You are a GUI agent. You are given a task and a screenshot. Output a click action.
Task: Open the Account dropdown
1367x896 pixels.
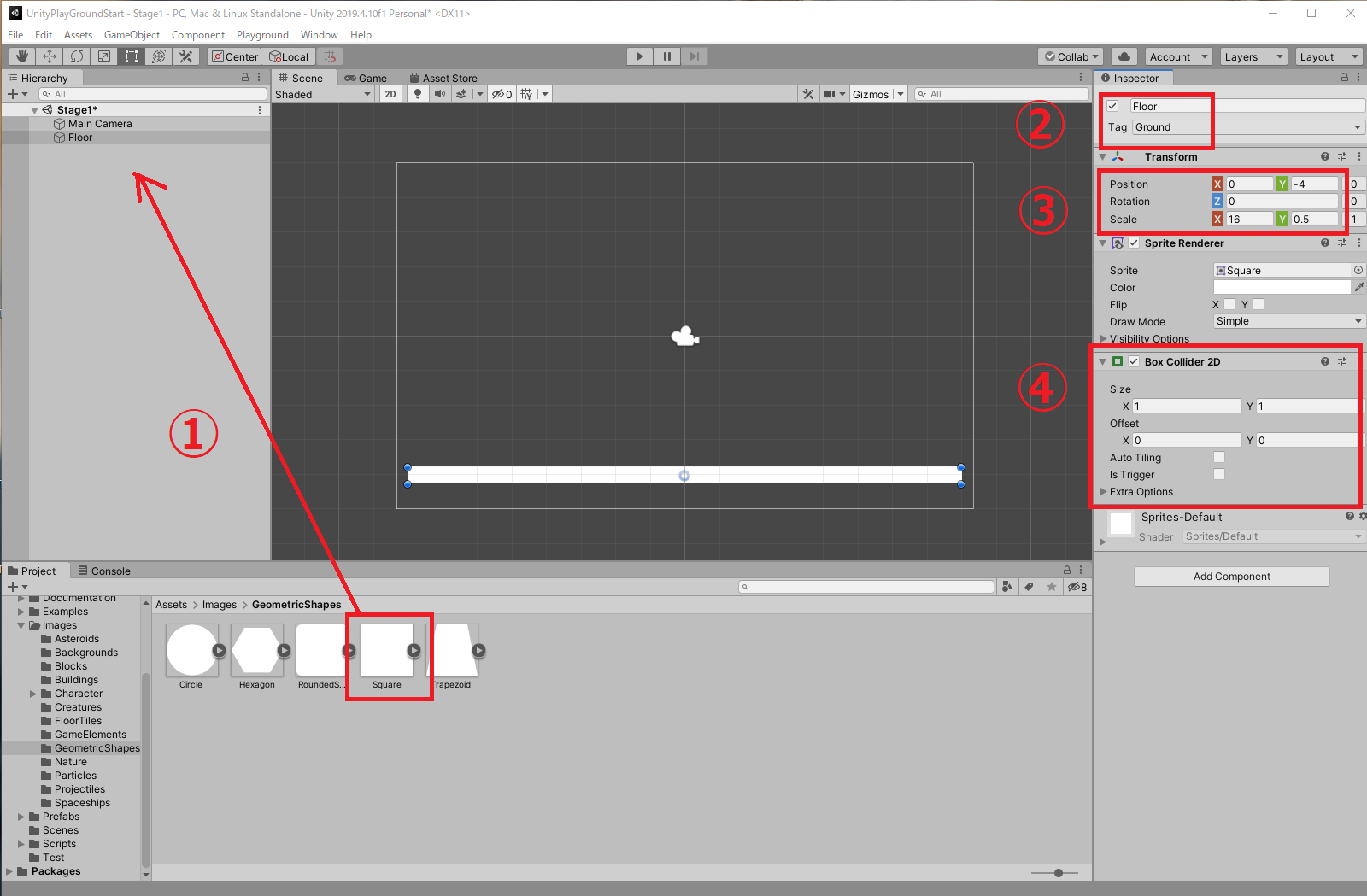tap(1179, 56)
